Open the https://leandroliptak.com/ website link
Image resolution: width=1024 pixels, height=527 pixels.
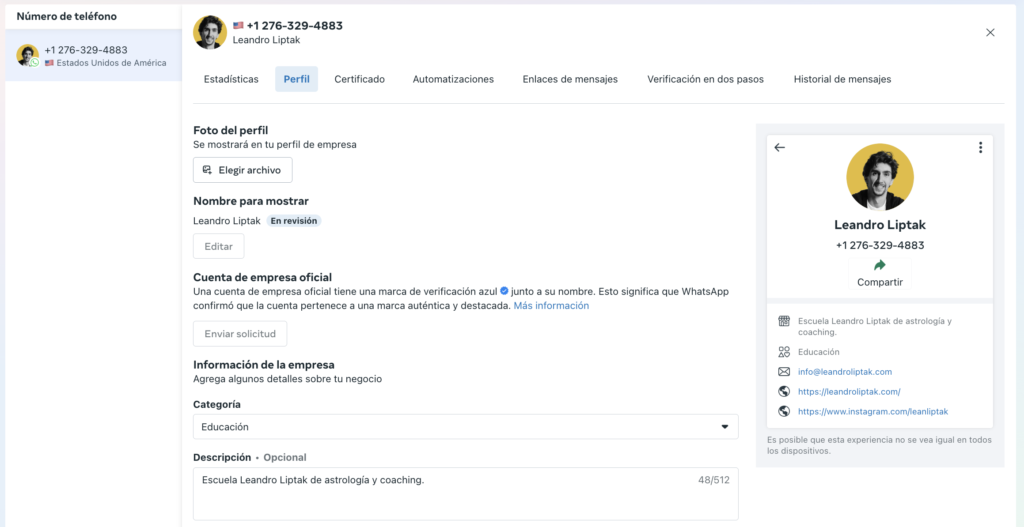(x=850, y=392)
